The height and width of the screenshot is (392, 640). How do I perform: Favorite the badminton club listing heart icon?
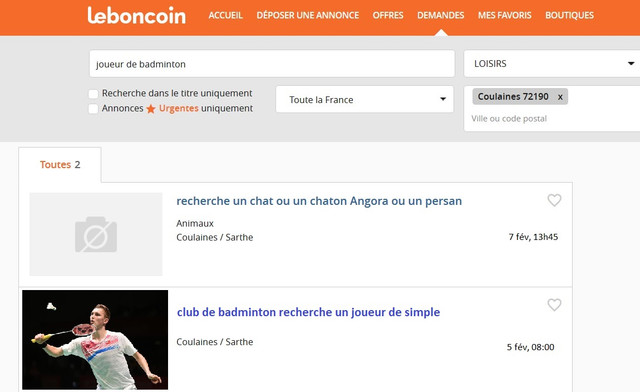[x=554, y=305]
